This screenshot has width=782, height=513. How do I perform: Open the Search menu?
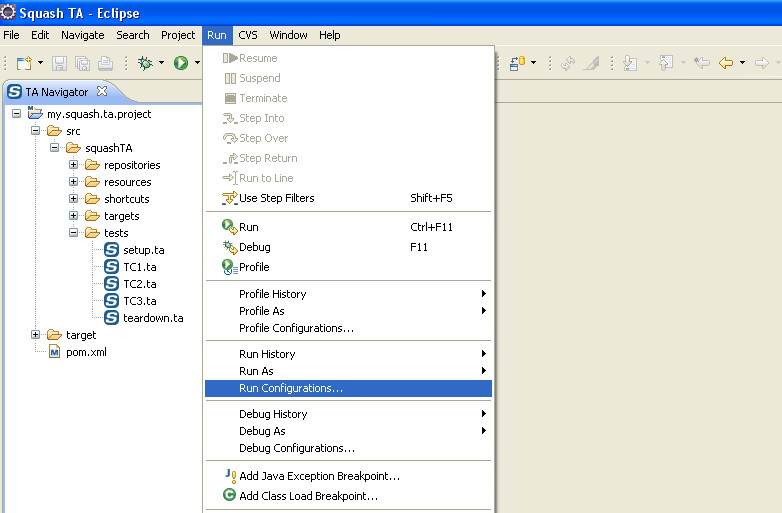click(x=133, y=35)
